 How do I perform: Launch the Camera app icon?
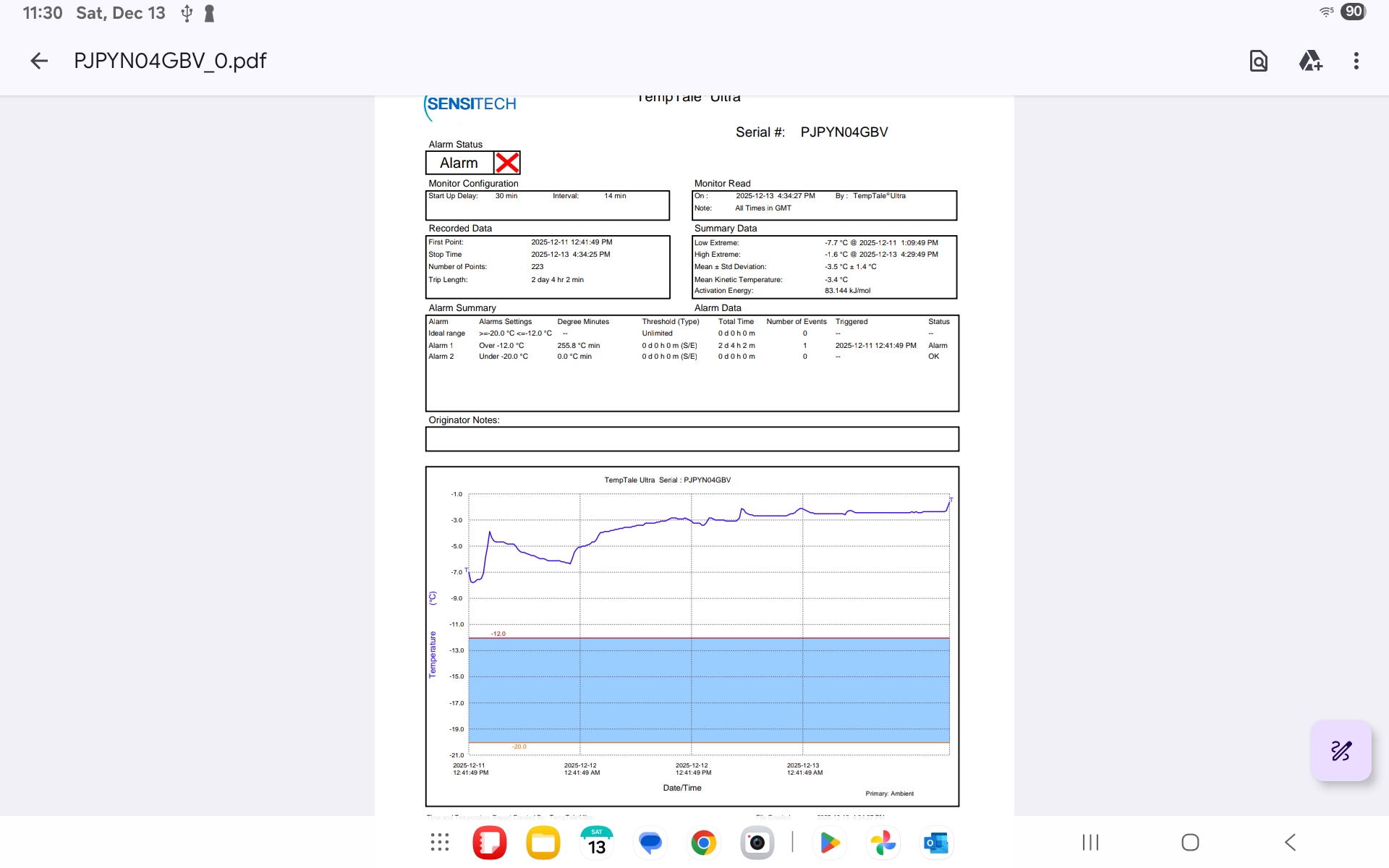pyautogui.click(x=757, y=843)
